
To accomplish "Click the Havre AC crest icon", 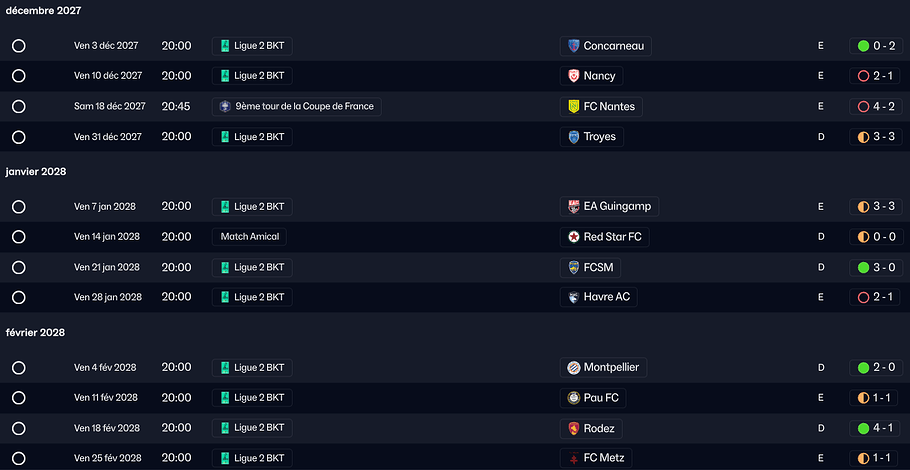I will click(574, 297).
